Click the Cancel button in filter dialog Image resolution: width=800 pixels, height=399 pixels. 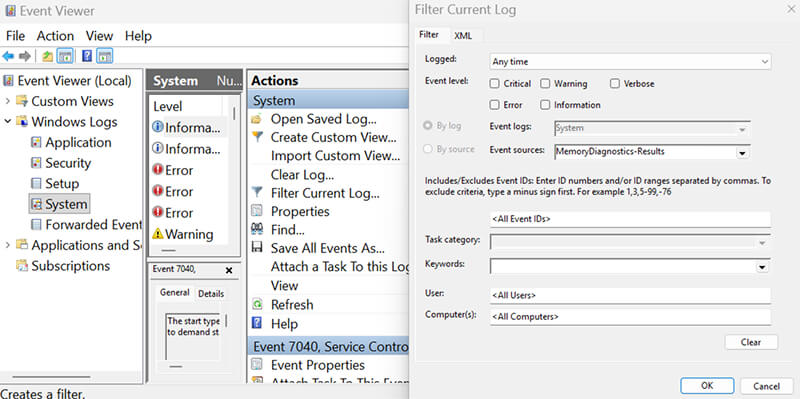(766, 386)
